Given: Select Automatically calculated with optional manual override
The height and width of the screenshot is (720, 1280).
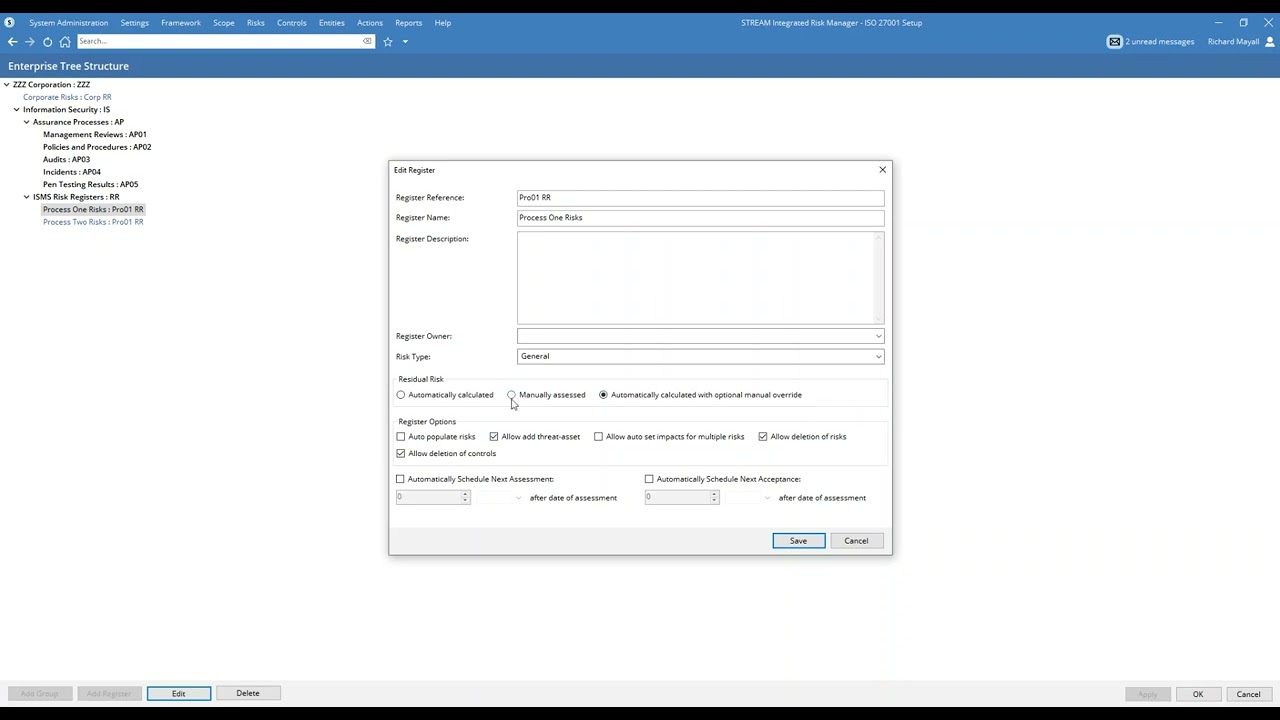Looking at the screenshot, I should point(603,395).
